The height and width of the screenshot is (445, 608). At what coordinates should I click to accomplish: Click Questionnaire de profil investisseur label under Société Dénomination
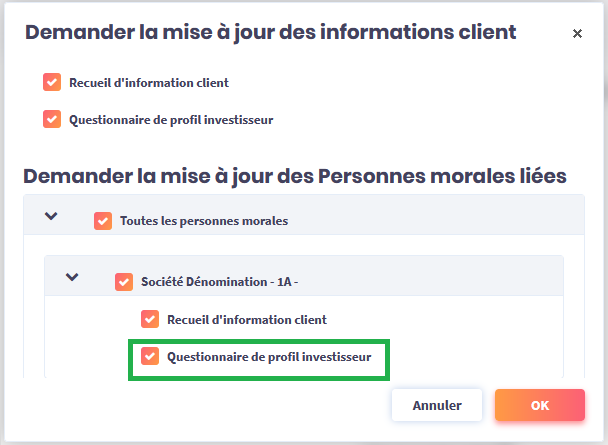[x=269, y=356]
